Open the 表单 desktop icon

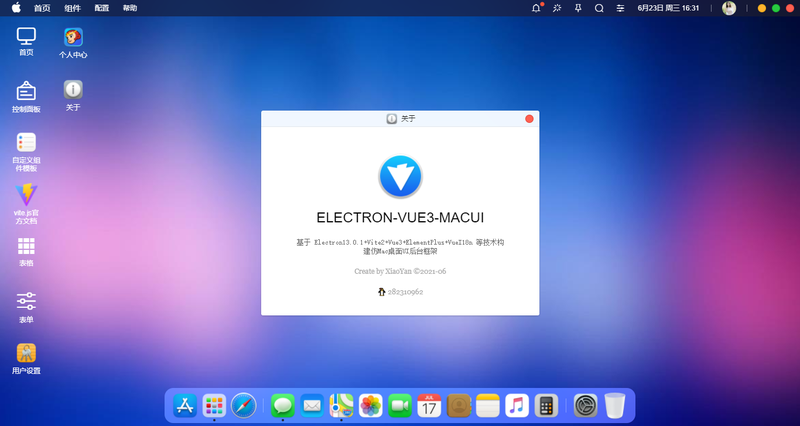point(26,308)
